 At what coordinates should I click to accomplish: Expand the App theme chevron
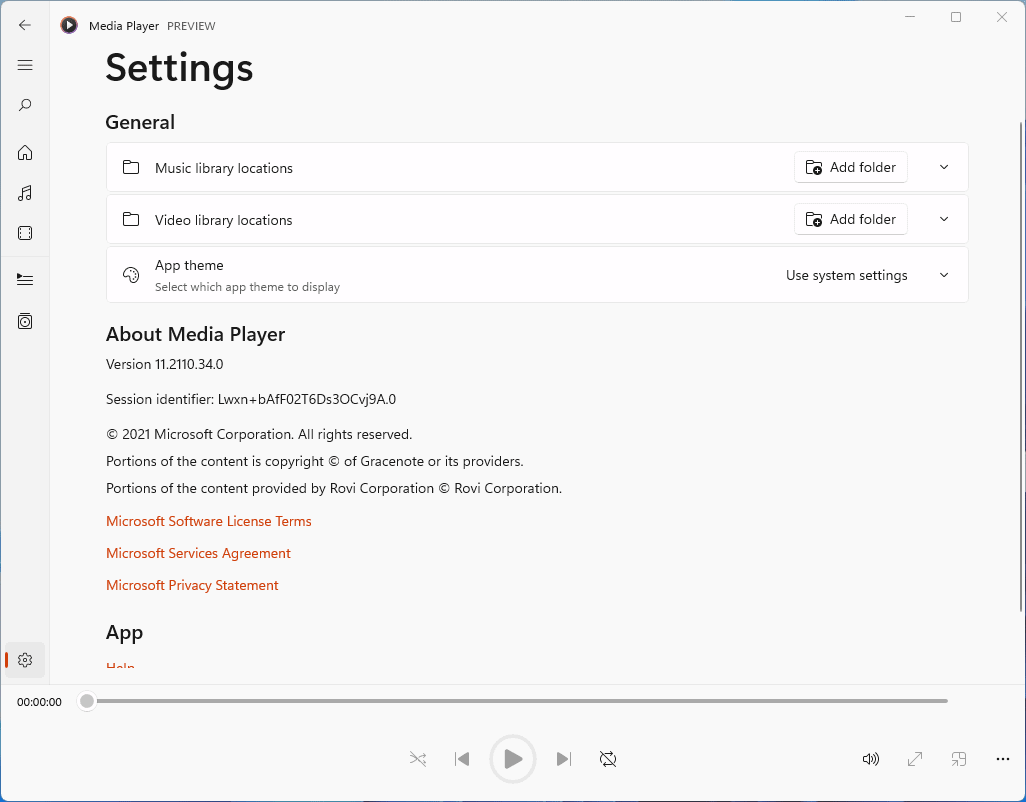(x=944, y=275)
